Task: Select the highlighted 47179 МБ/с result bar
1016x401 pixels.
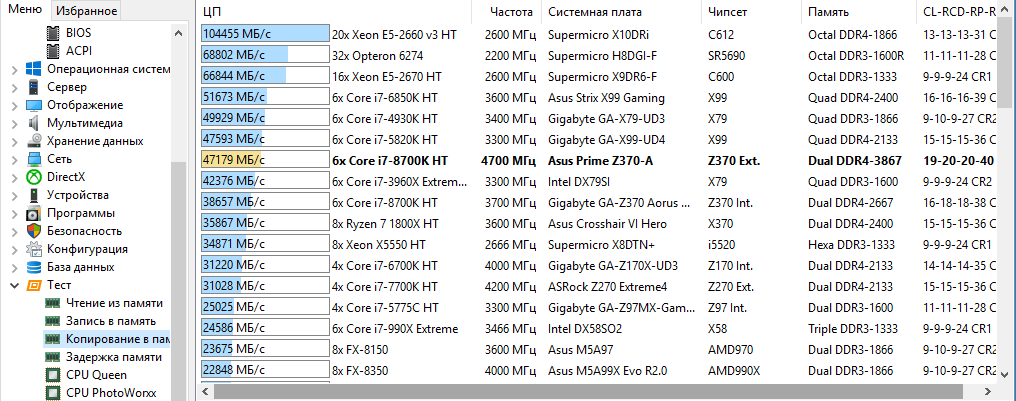Action: 265,160
